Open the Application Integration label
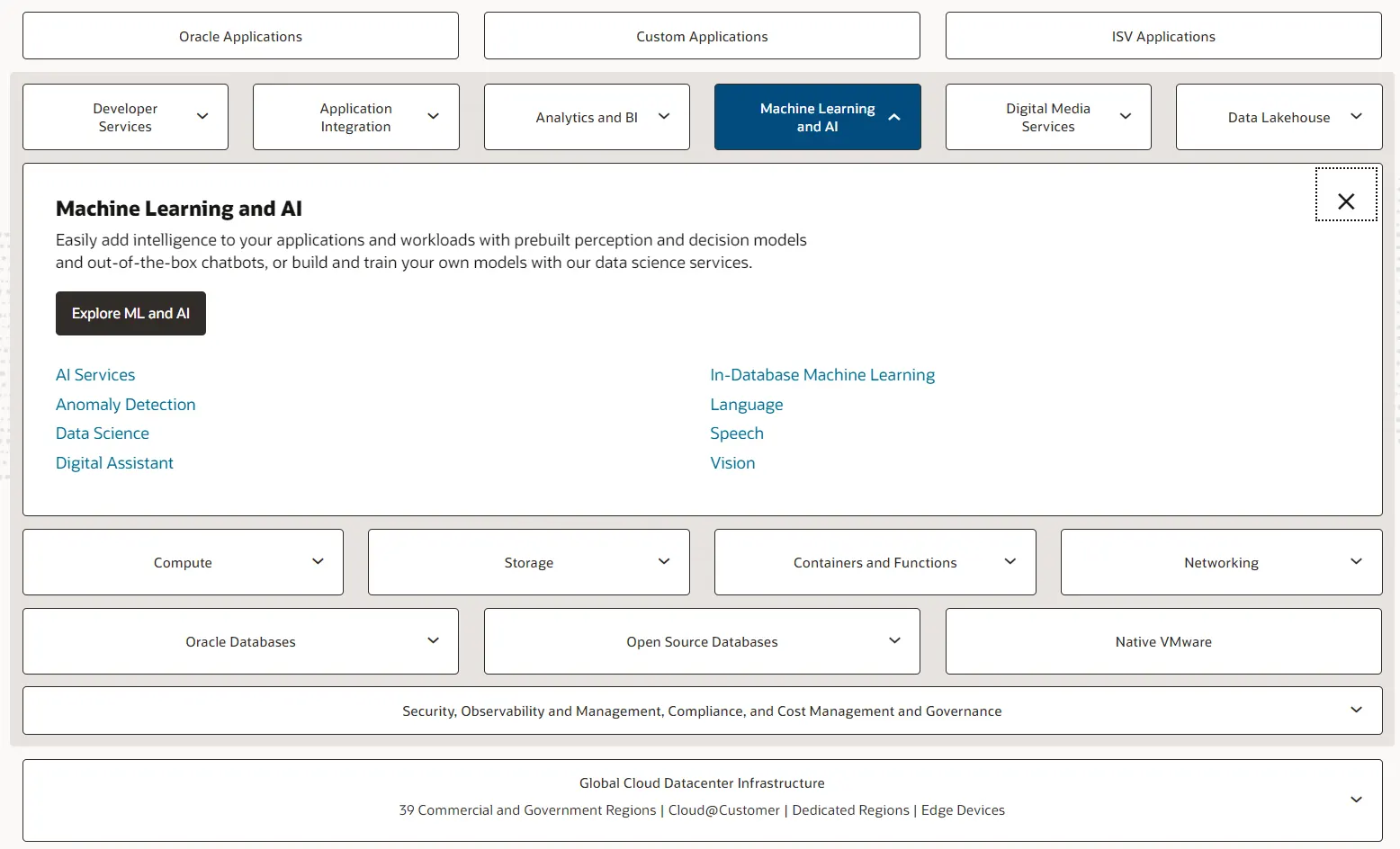 tap(355, 117)
